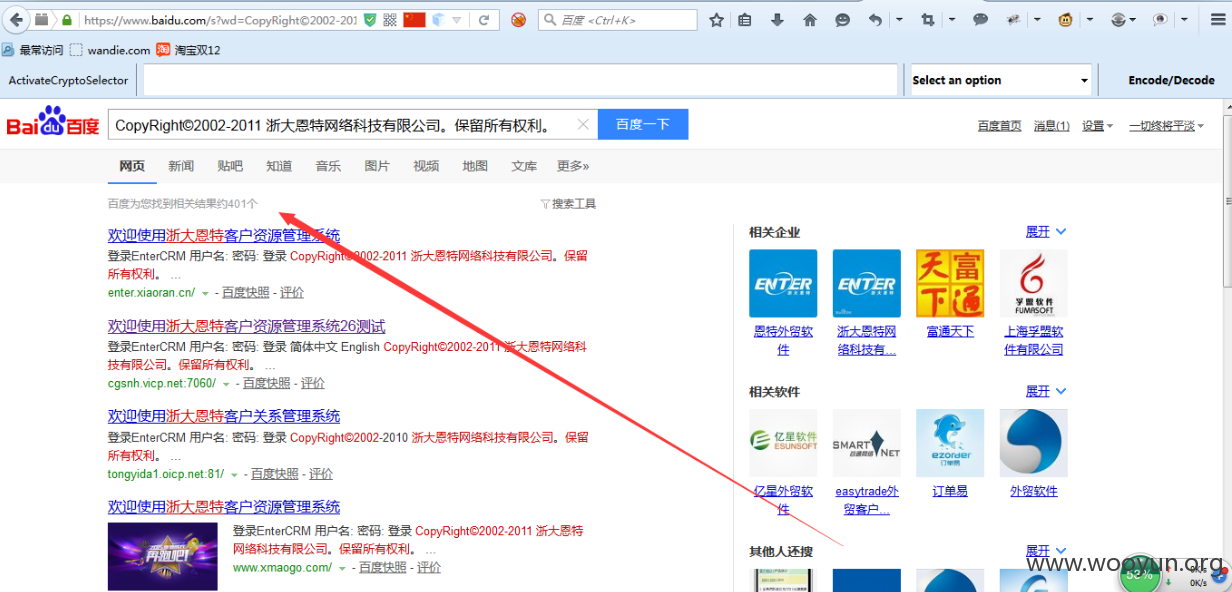Open the wandie.com bookmark
This screenshot has height=592, width=1232.
click(x=110, y=50)
